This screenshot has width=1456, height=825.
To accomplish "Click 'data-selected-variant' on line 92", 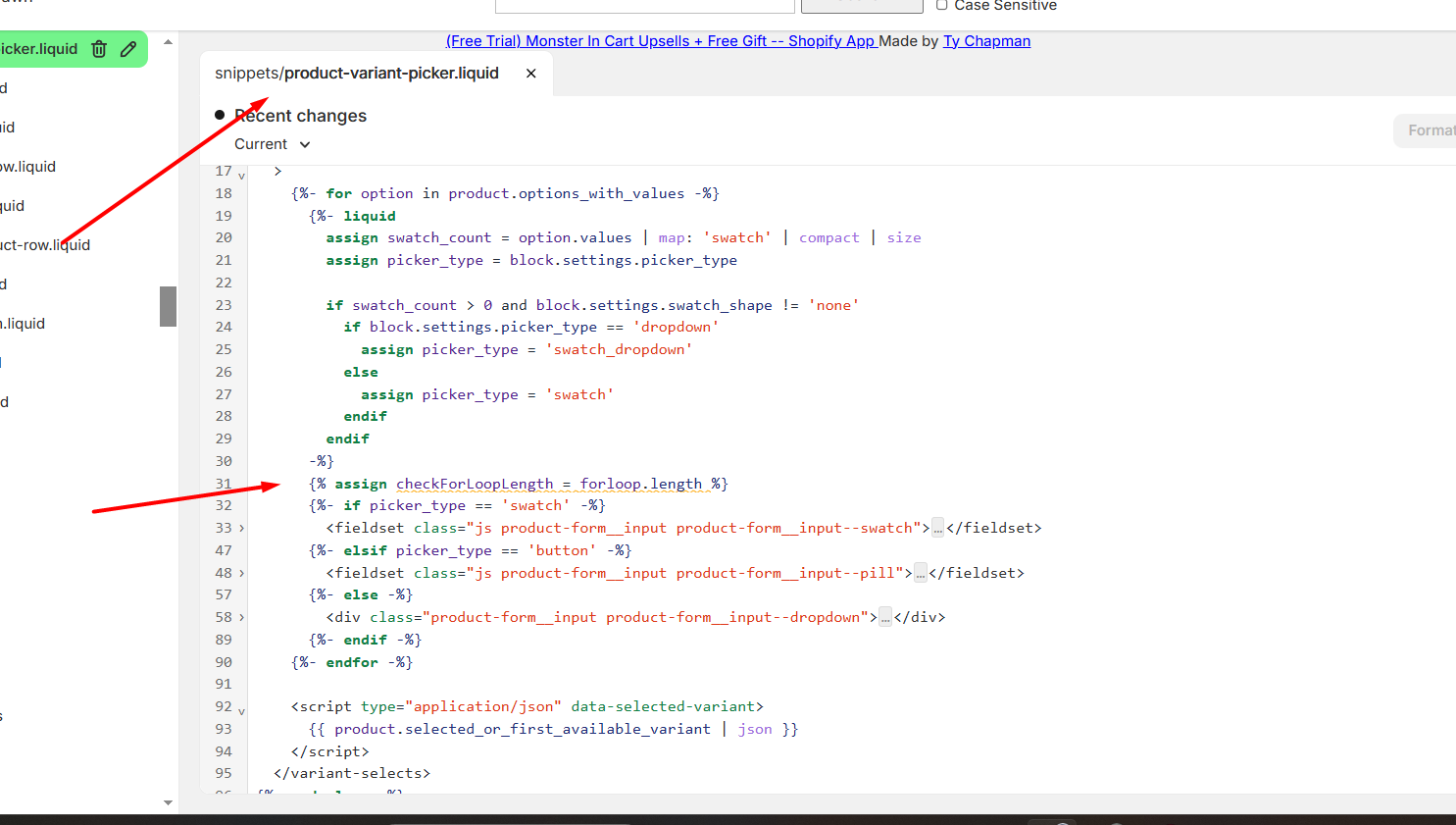I will 663,706.
